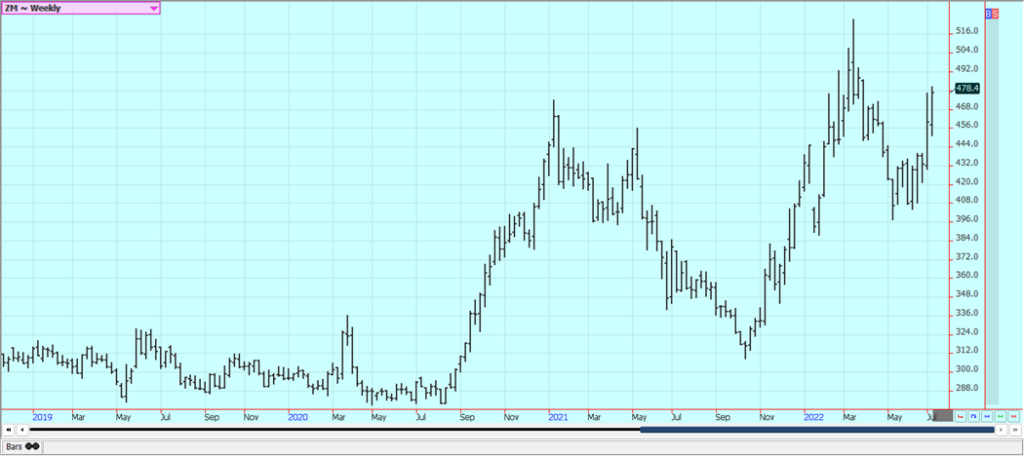
Task: Click the 2019 year label on time axis
Action: 42,416
